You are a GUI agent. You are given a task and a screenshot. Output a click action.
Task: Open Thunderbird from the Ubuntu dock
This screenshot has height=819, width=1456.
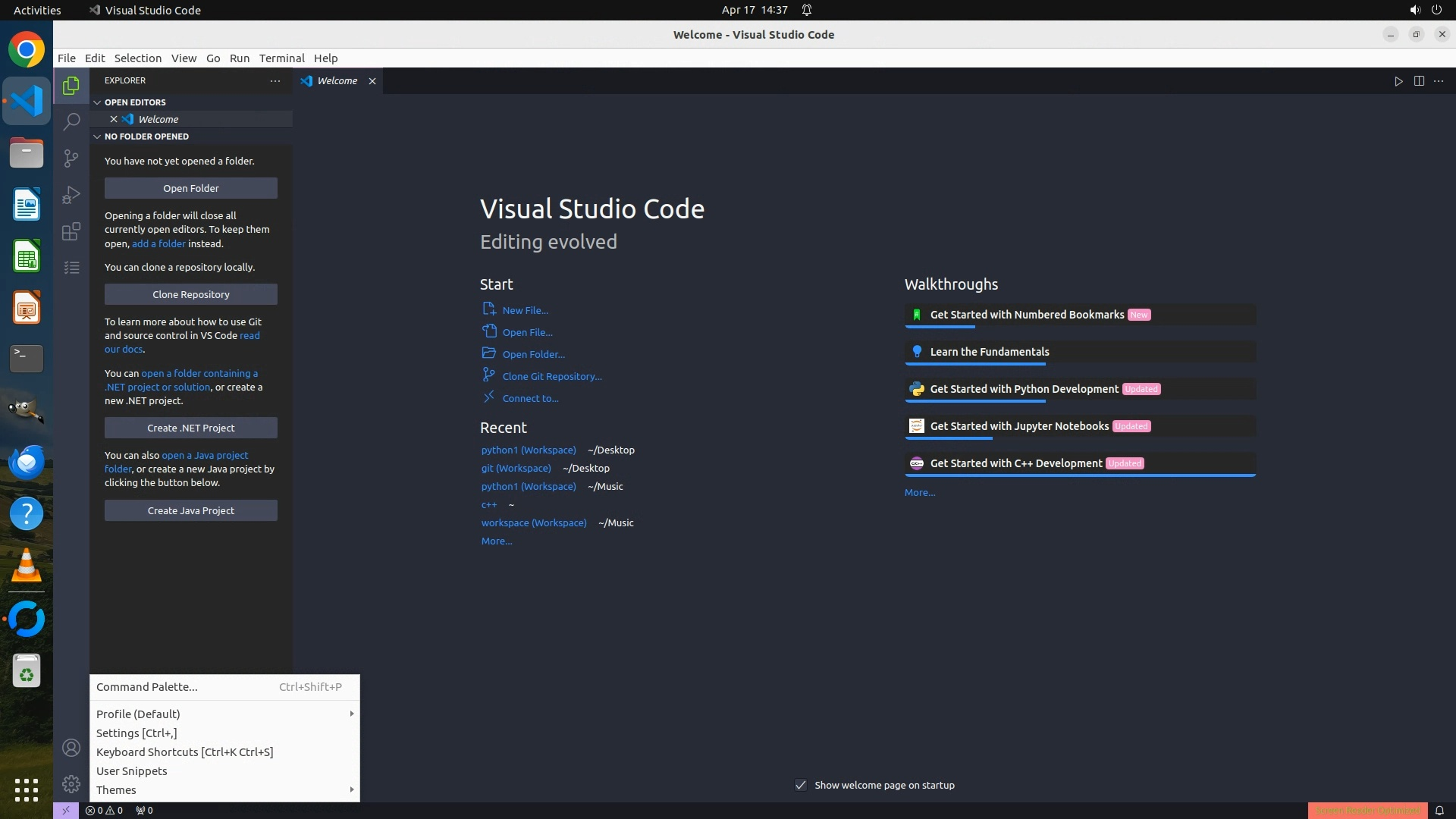27,461
